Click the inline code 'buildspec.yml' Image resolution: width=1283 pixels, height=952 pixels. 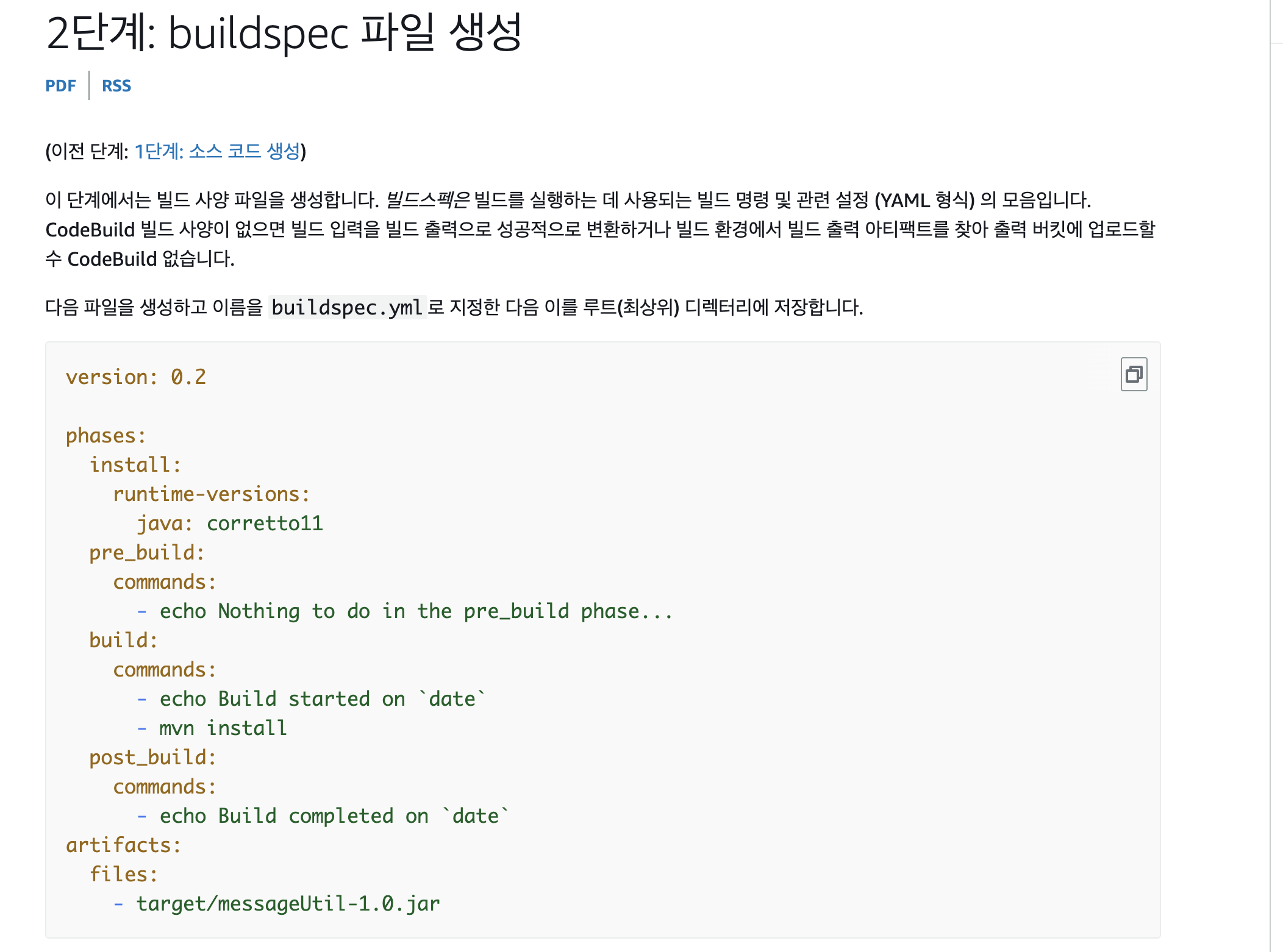pos(347,307)
